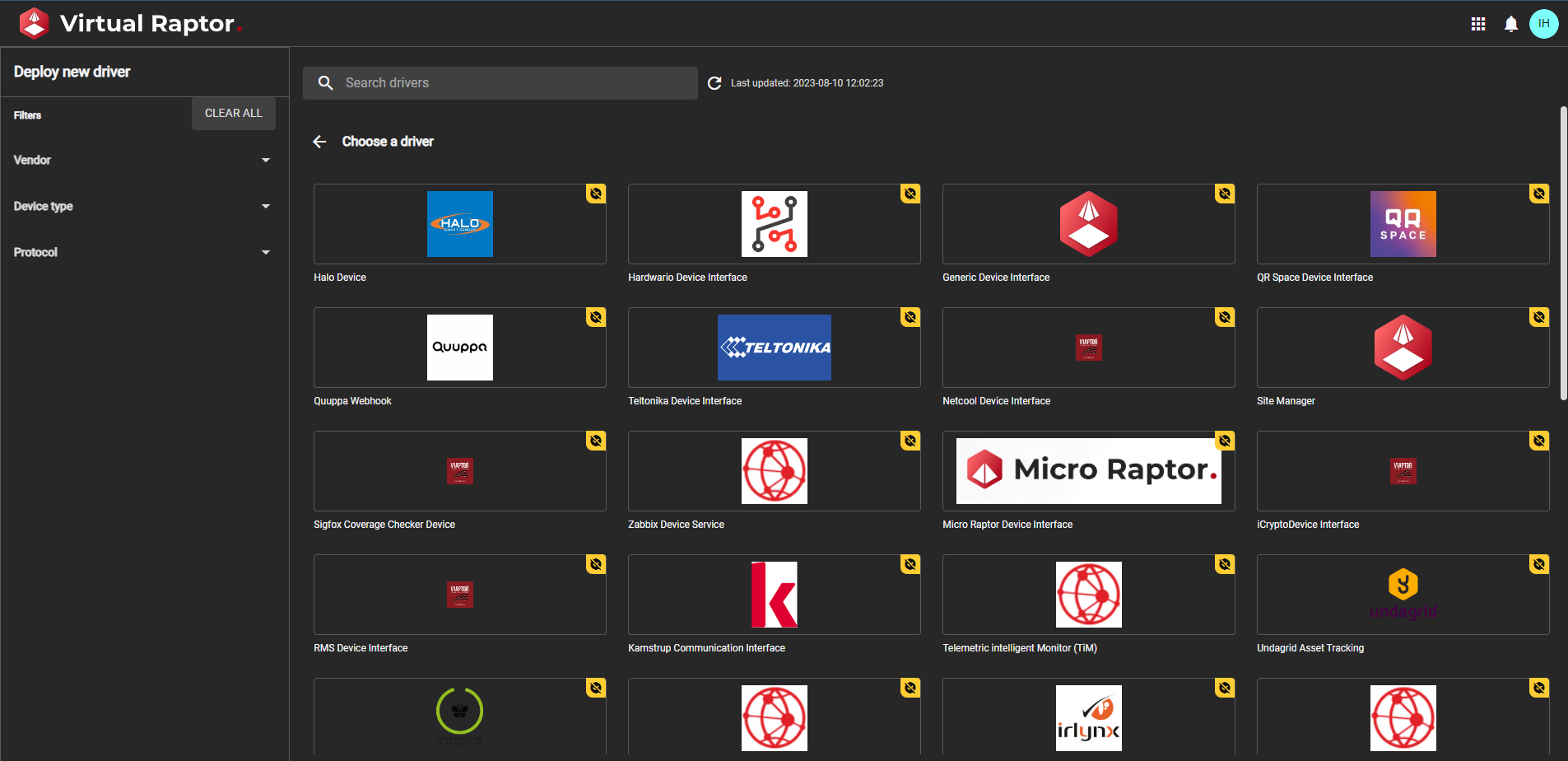
Task: Click the apps grid icon in header
Action: (1478, 24)
